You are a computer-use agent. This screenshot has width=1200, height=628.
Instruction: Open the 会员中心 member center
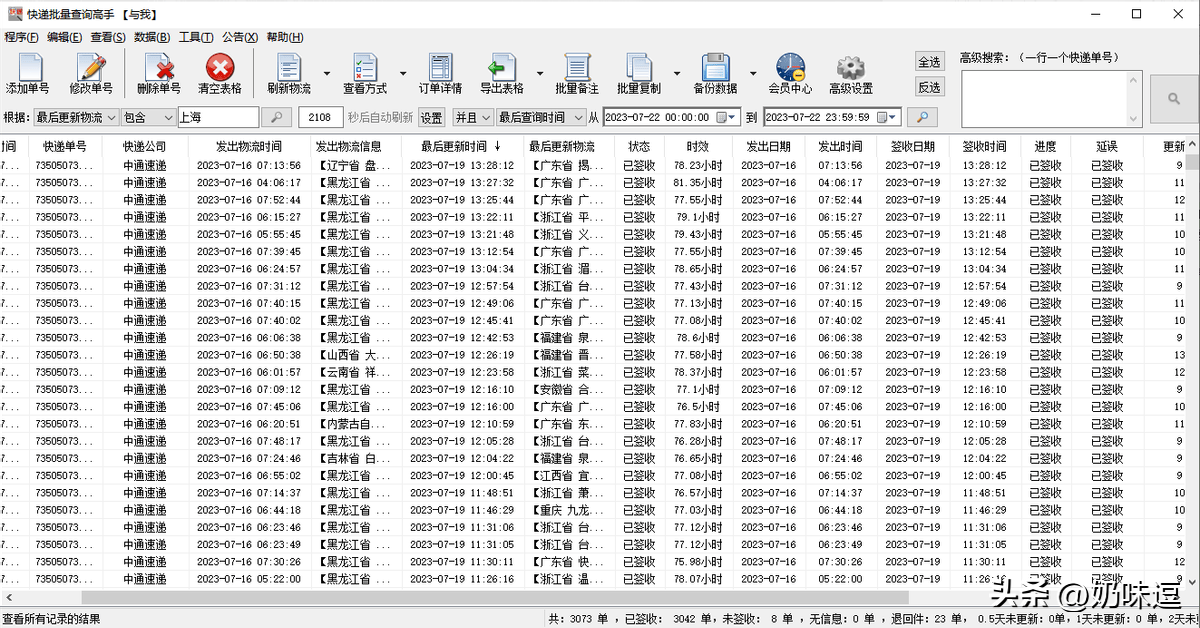click(789, 73)
